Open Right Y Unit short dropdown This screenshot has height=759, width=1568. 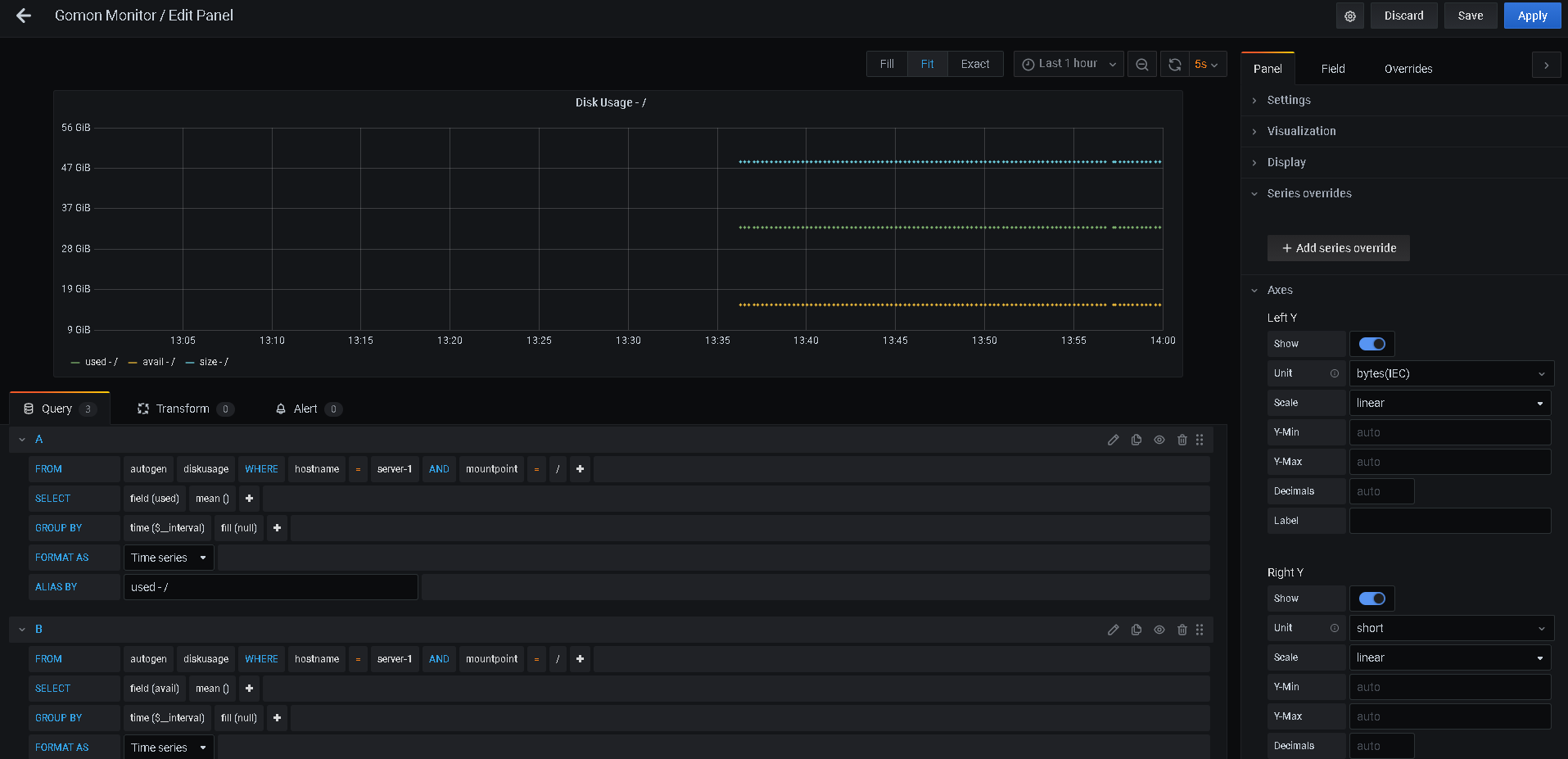click(1452, 628)
